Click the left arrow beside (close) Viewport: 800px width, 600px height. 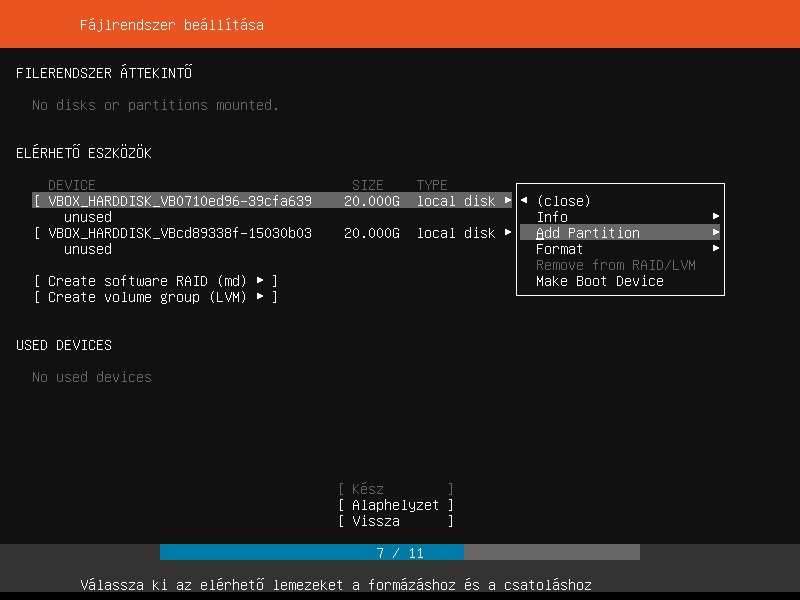coord(524,201)
